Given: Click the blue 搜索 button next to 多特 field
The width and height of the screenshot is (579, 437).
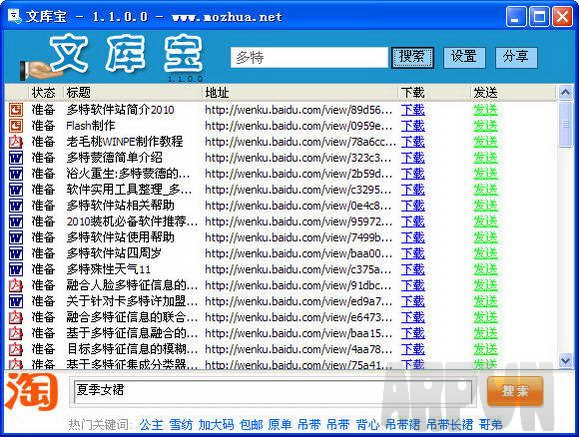Looking at the screenshot, I should [x=412, y=57].
